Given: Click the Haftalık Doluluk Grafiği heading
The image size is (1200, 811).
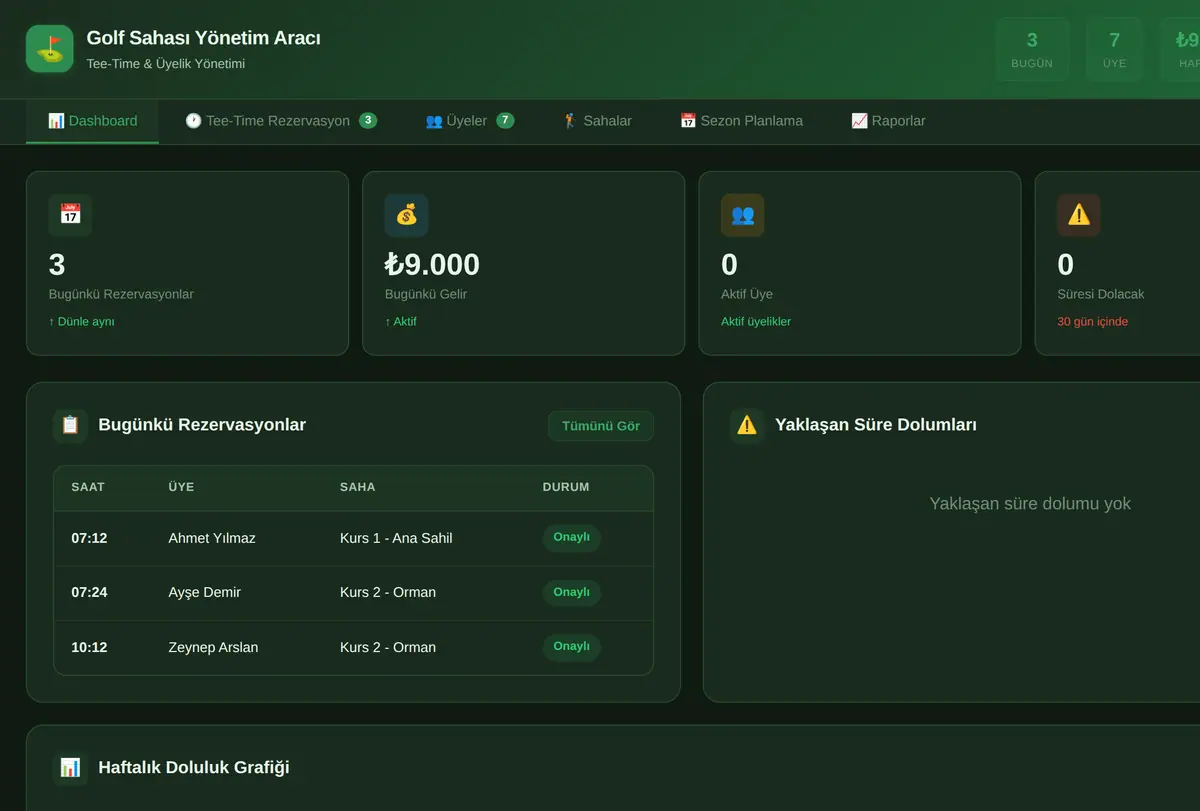Looking at the screenshot, I should click(194, 768).
